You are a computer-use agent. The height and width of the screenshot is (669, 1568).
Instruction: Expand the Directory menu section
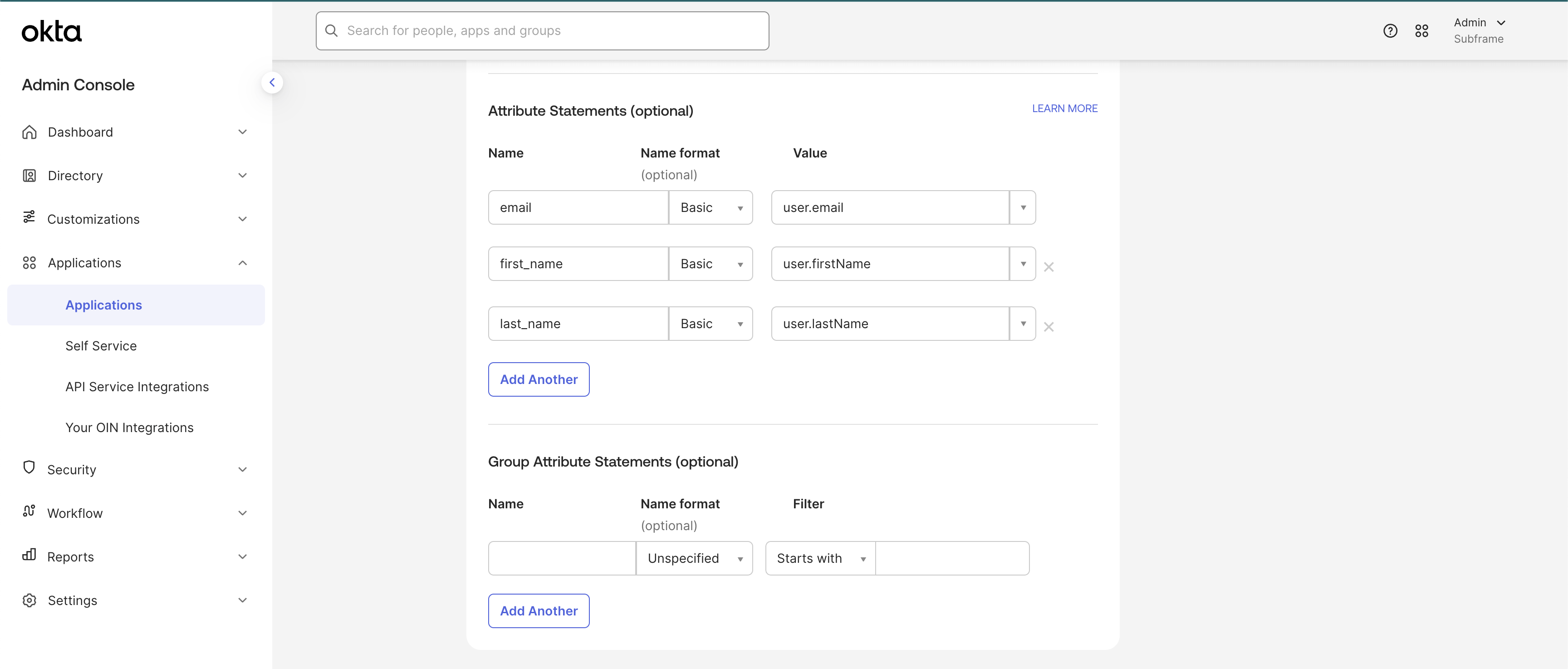point(242,176)
